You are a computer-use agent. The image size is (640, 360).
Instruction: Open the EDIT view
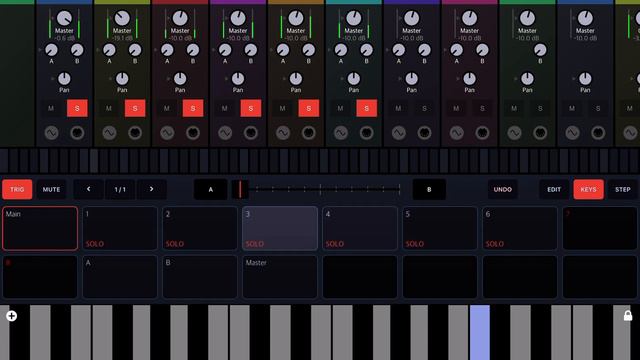pos(554,189)
